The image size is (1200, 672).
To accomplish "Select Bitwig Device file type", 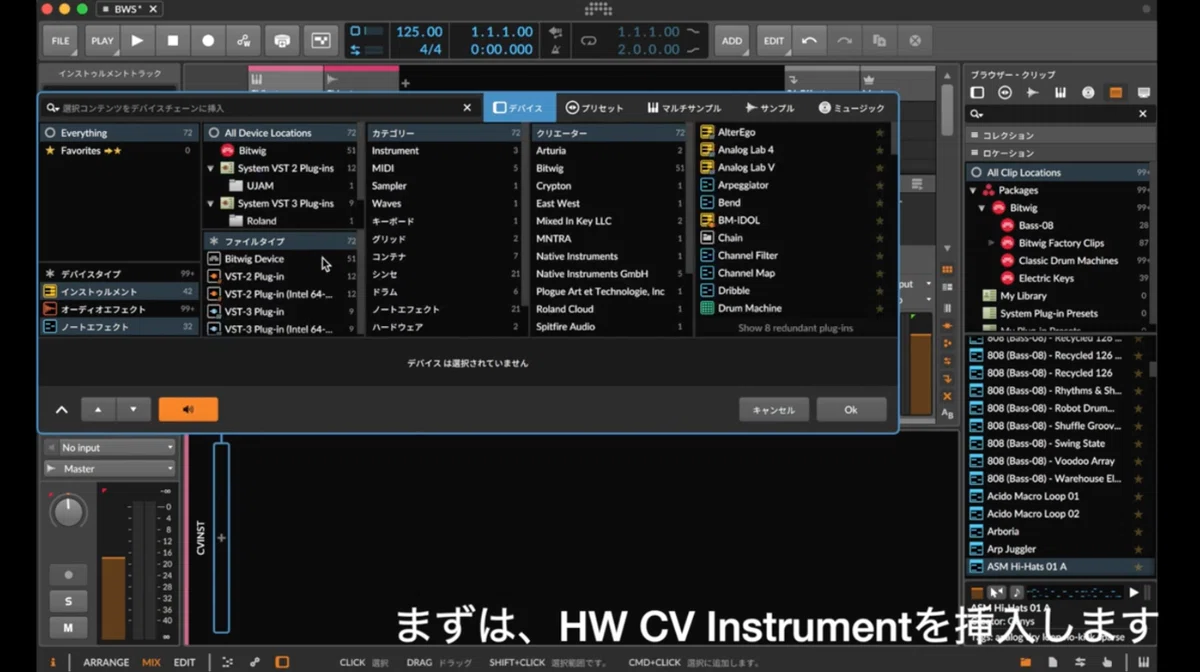I will [x=283, y=259].
